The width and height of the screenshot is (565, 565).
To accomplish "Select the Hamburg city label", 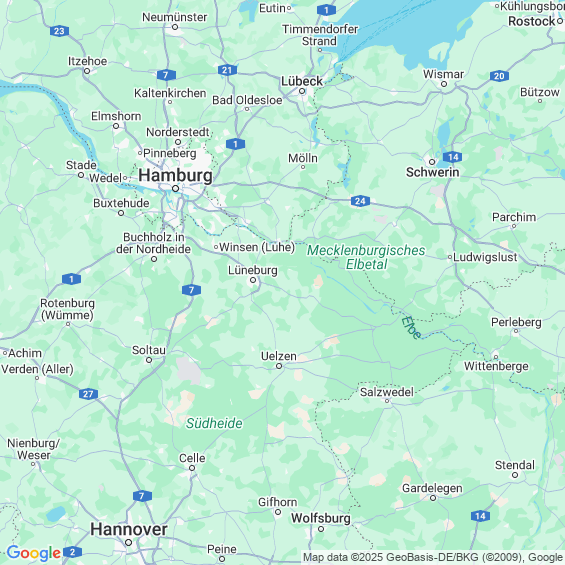I will click(x=175, y=175).
